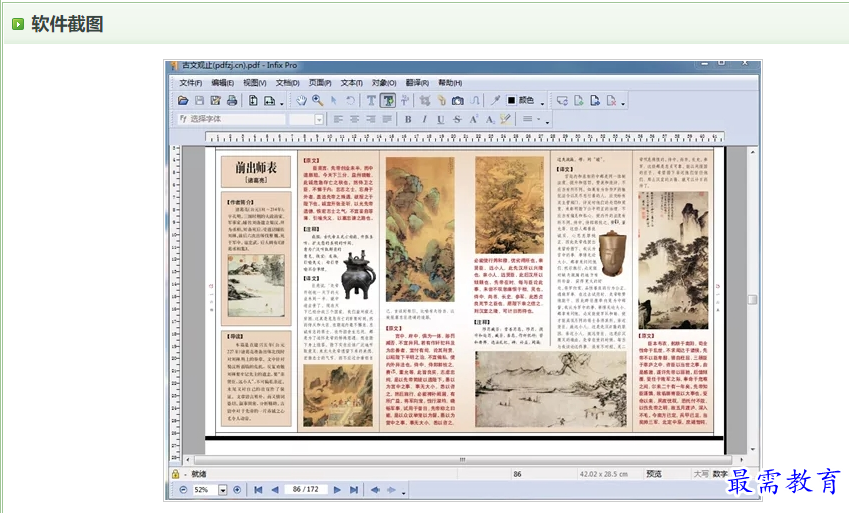Click the link chain tool icon

441,101
